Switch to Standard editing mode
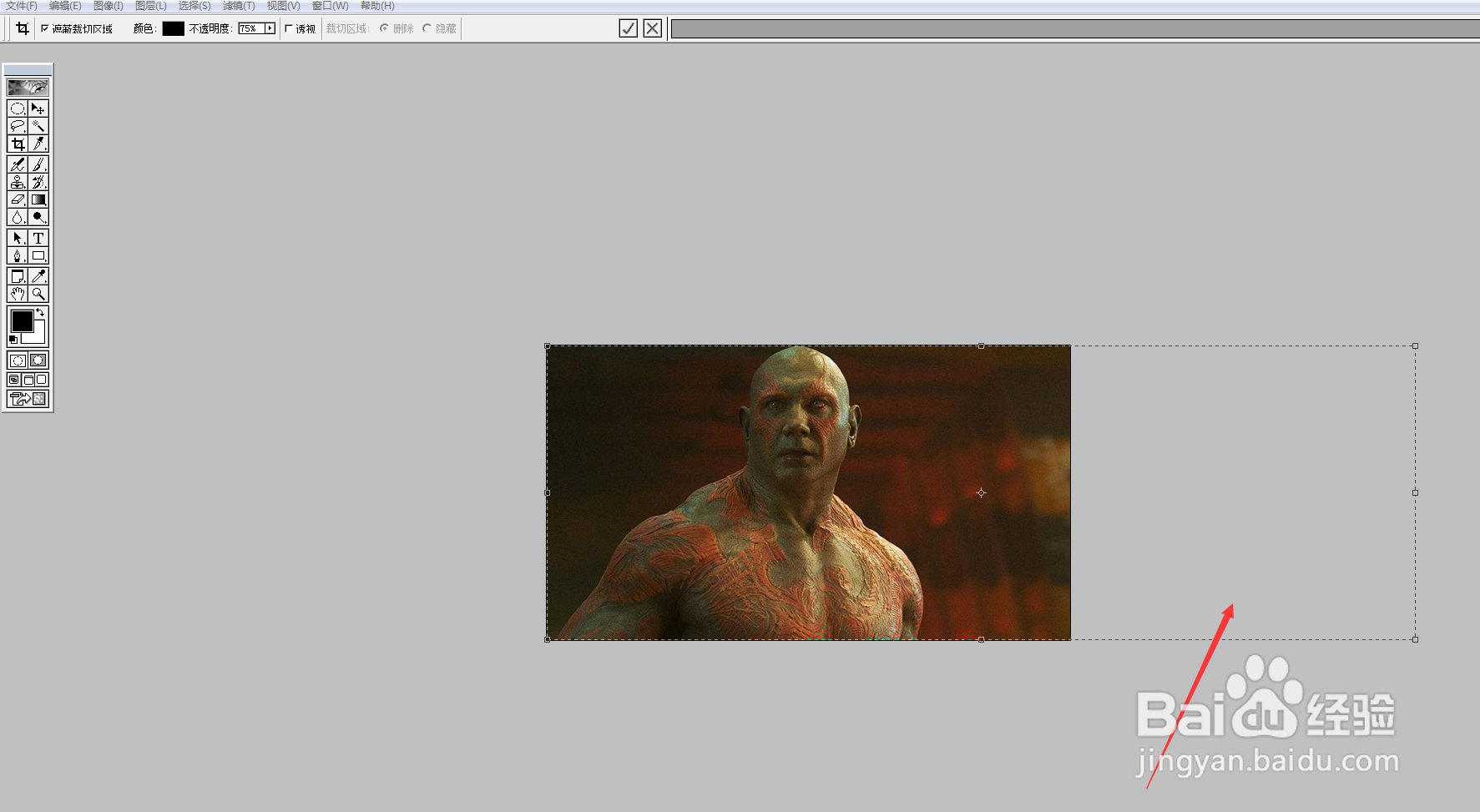This screenshot has width=1480, height=812. tap(18, 361)
